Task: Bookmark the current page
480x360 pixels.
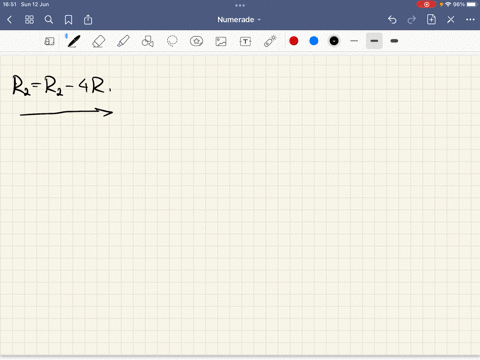Action: tap(68, 20)
